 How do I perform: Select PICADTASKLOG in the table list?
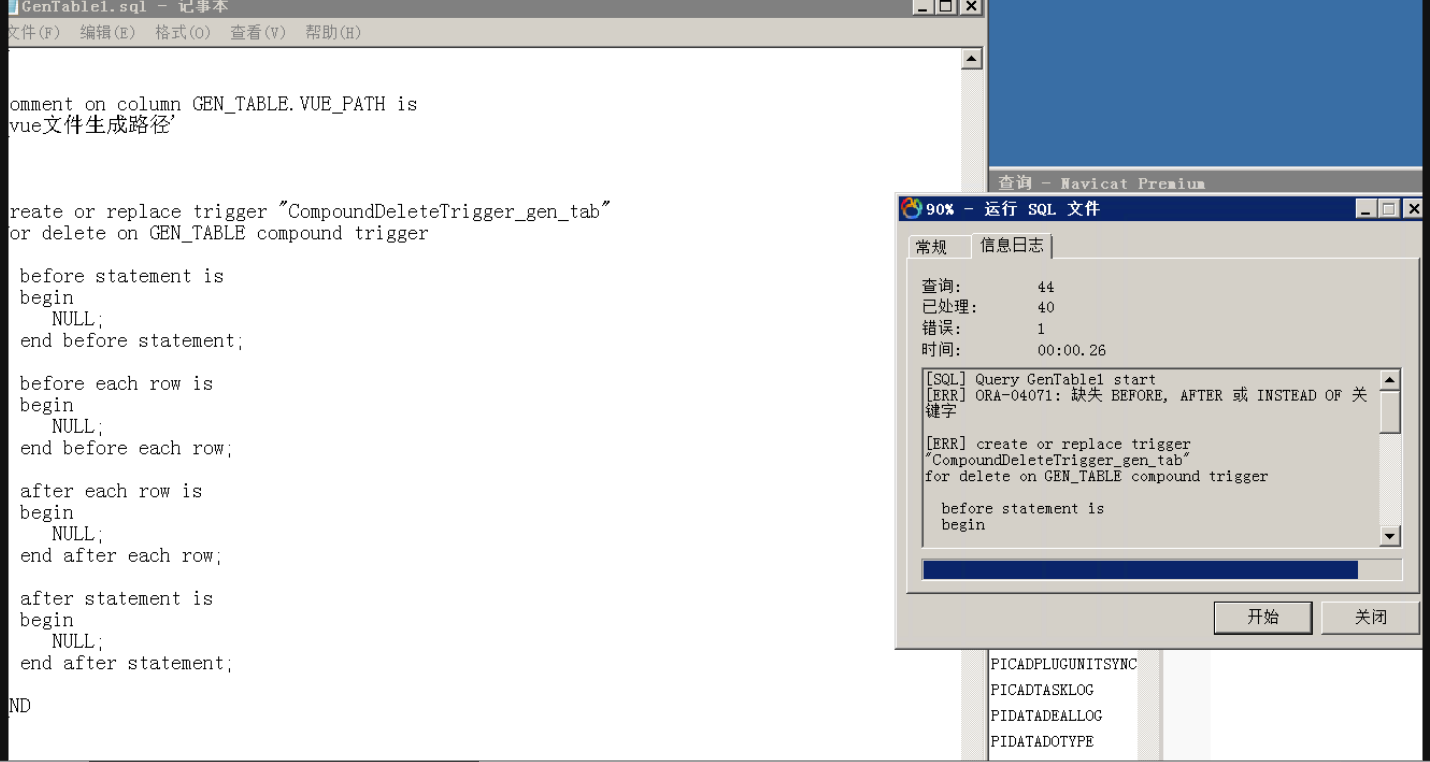coord(1041,690)
